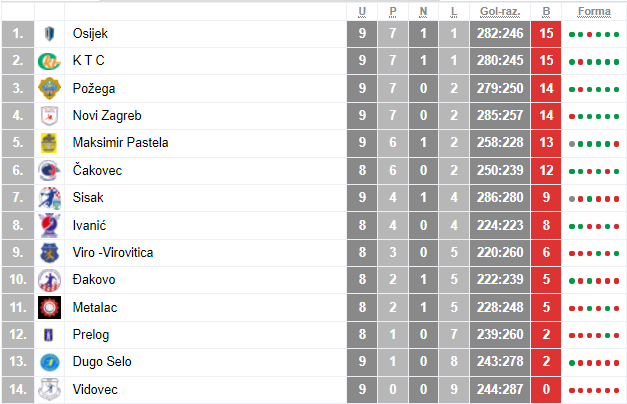Click Osijek's red 15 points cell
The height and width of the screenshot is (404, 627).
point(546,34)
